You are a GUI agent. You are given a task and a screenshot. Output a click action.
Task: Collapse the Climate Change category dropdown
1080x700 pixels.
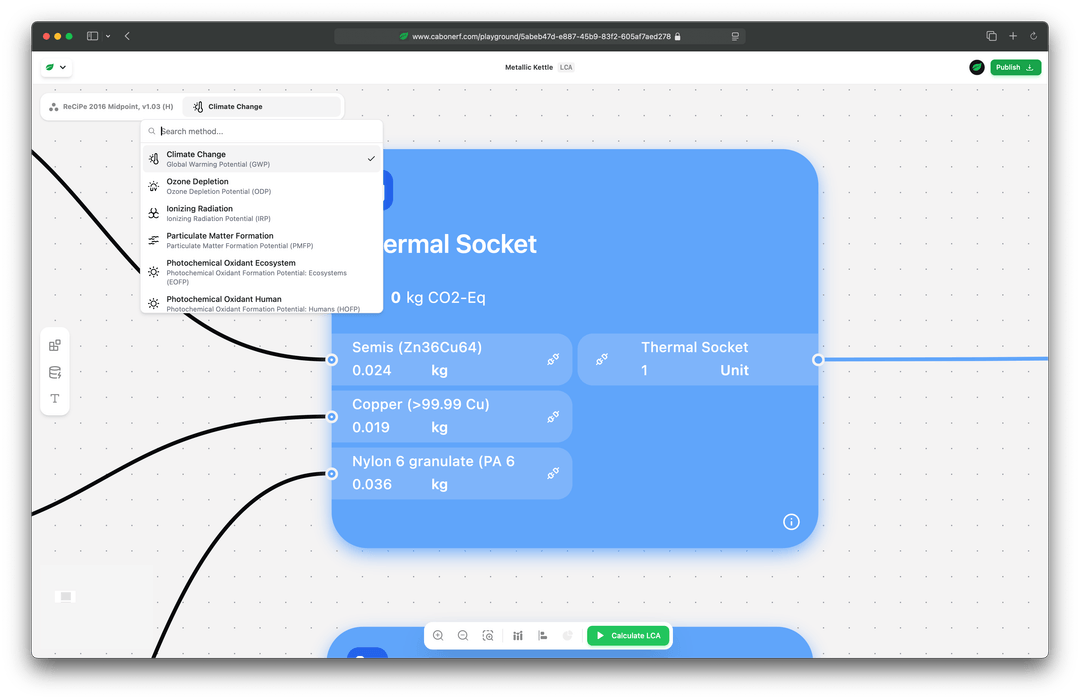(x=262, y=107)
